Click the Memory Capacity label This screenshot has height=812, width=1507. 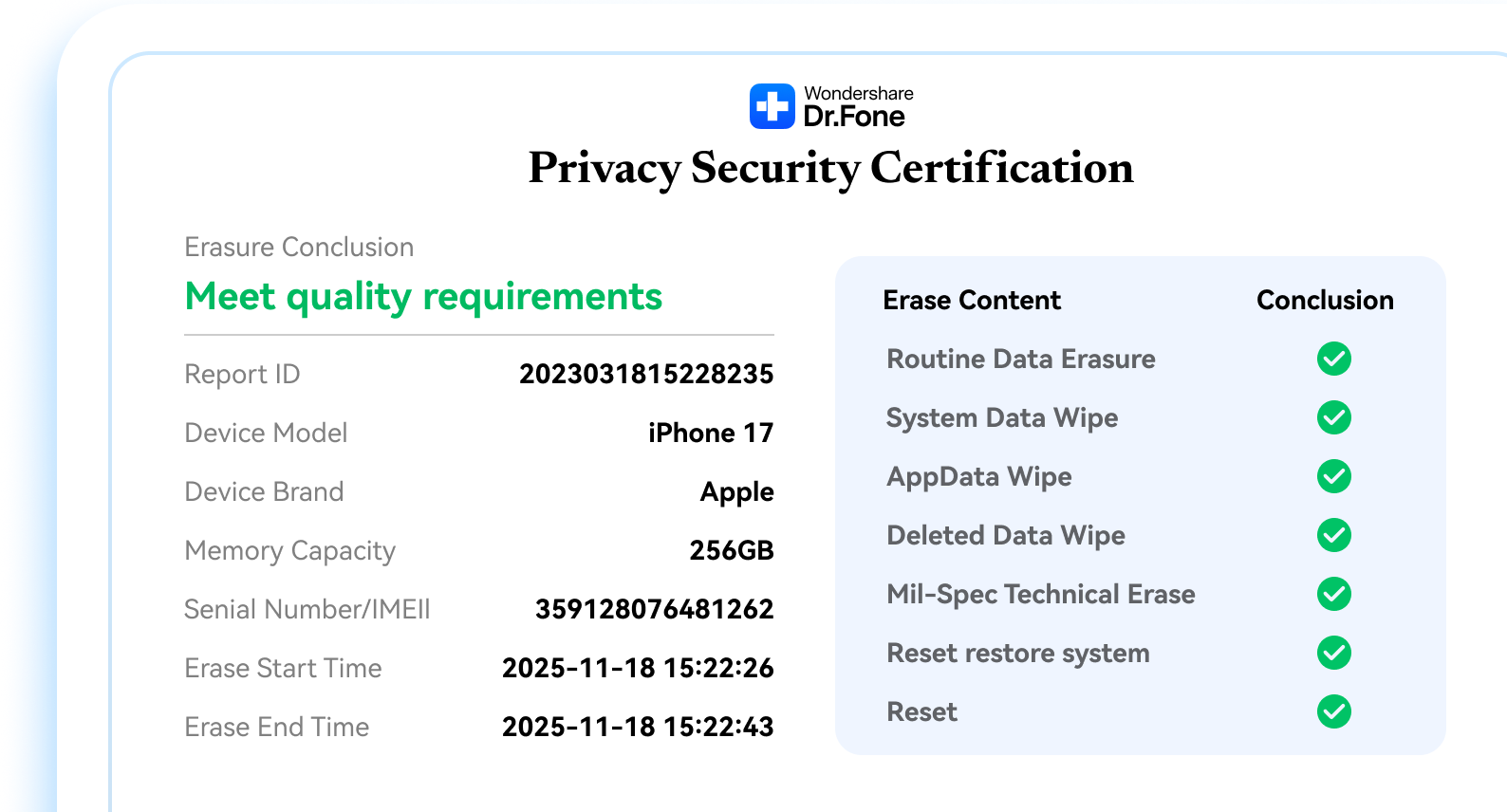pyautogui.click(x=289, y=551)
